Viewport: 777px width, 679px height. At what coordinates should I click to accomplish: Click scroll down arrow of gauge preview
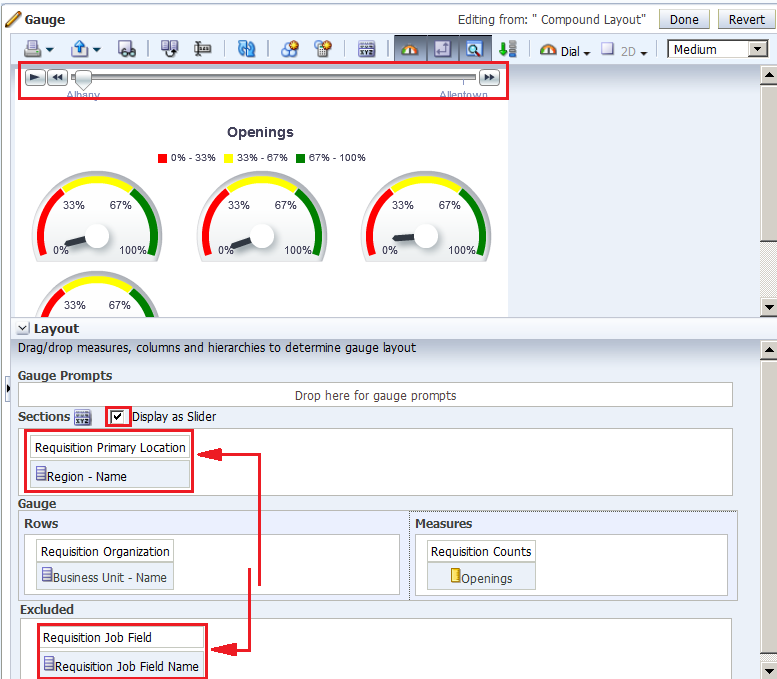[769, 307]
